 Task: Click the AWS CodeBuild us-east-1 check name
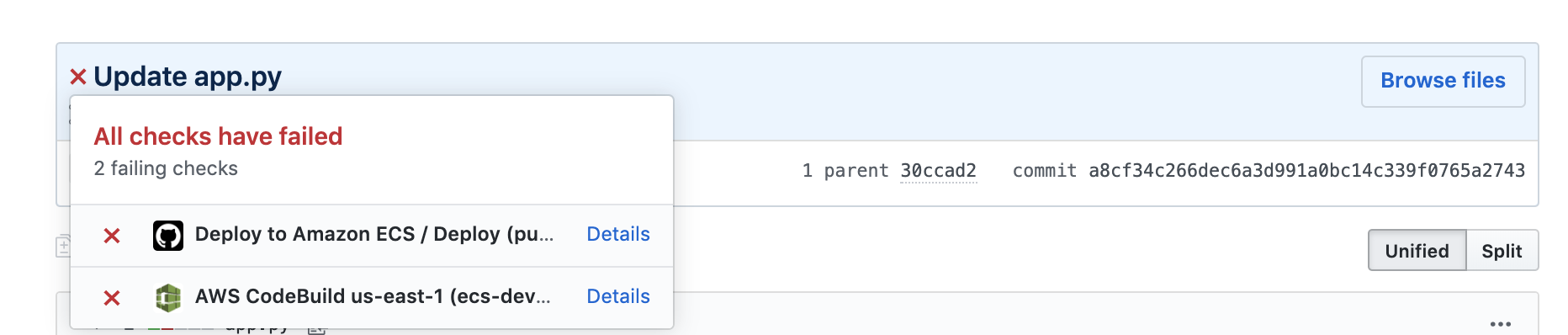(373, 296)
